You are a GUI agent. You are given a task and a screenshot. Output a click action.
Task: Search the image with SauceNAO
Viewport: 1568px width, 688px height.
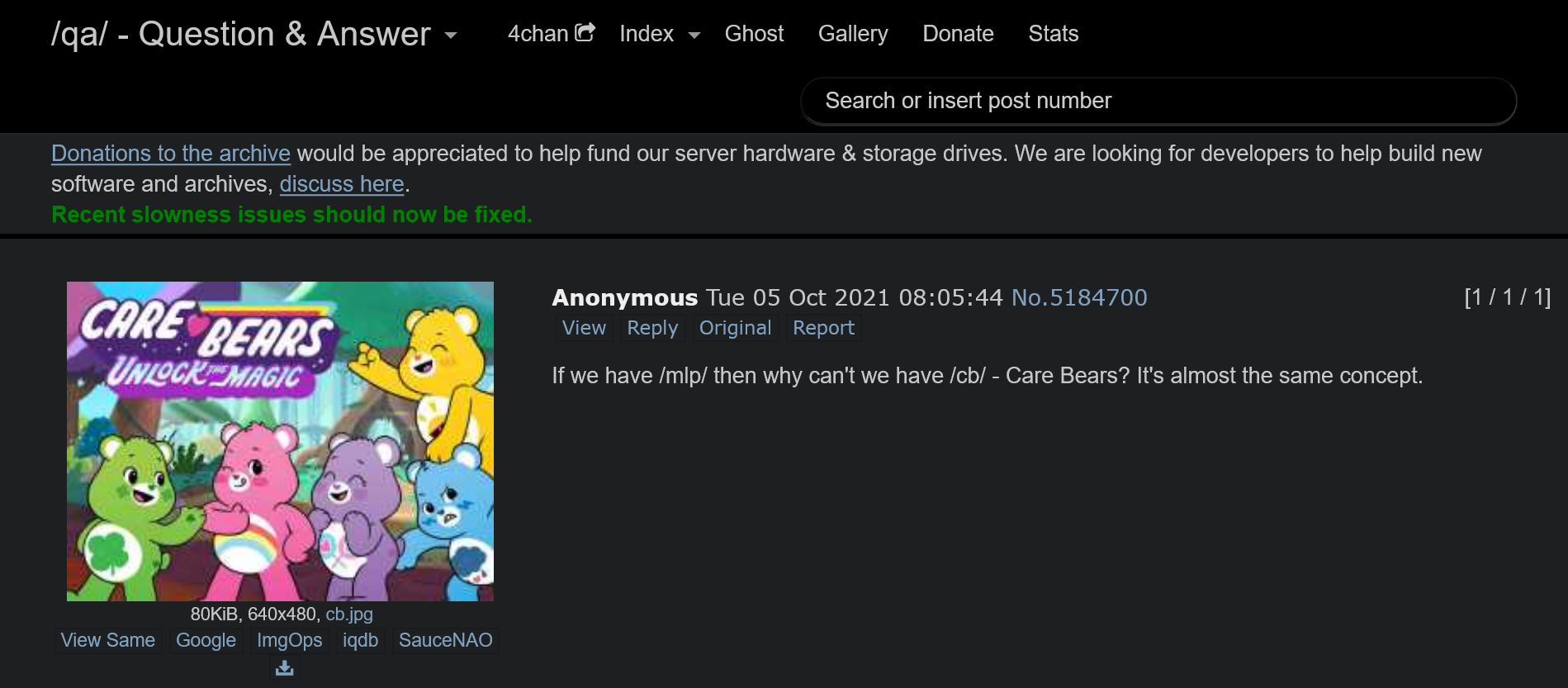445,640
